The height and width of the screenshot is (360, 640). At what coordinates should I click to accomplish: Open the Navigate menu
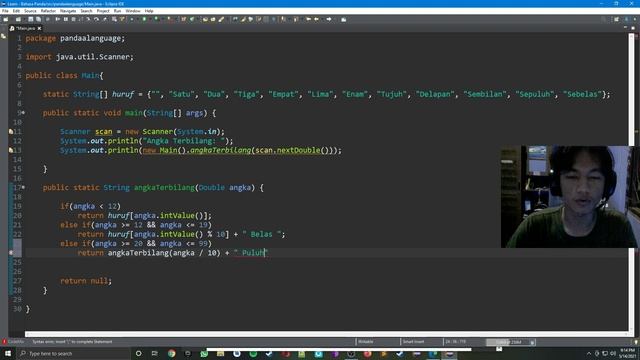click(x=68, y=11)
